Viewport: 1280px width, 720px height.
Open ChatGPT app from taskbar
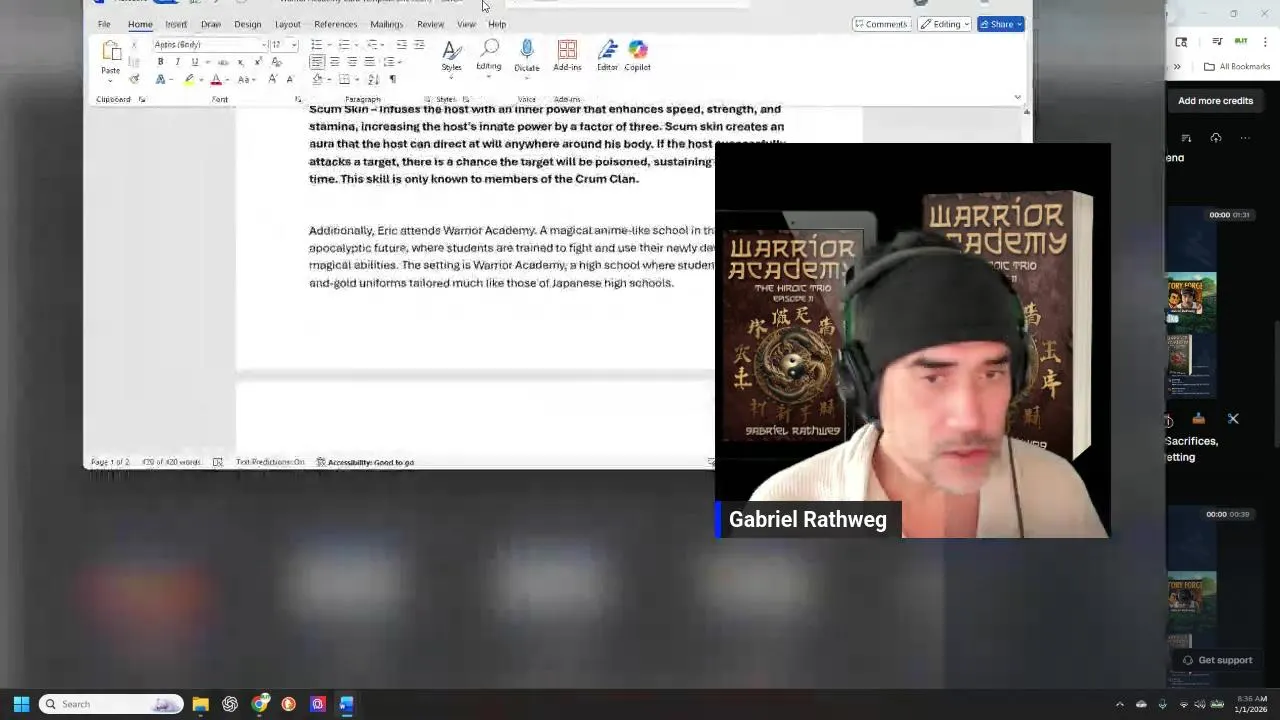click(x=230, y=704)
